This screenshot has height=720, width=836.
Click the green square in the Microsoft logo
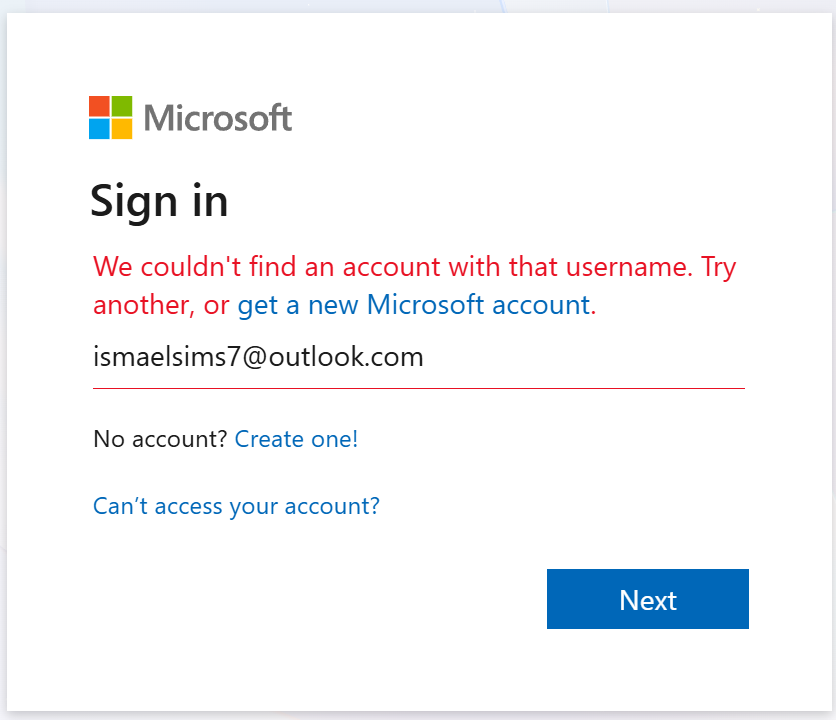click(122, 106)
